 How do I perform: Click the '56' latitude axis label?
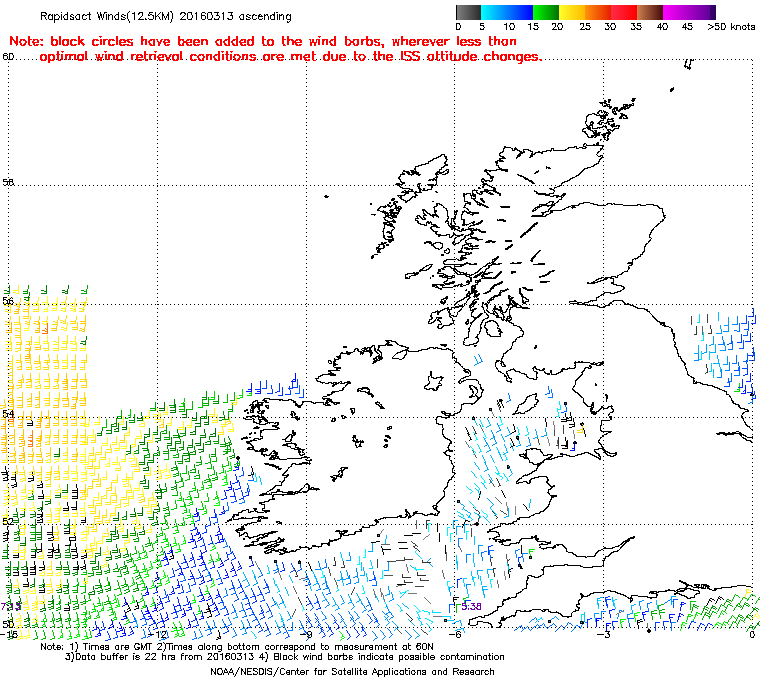click(8, 301)
